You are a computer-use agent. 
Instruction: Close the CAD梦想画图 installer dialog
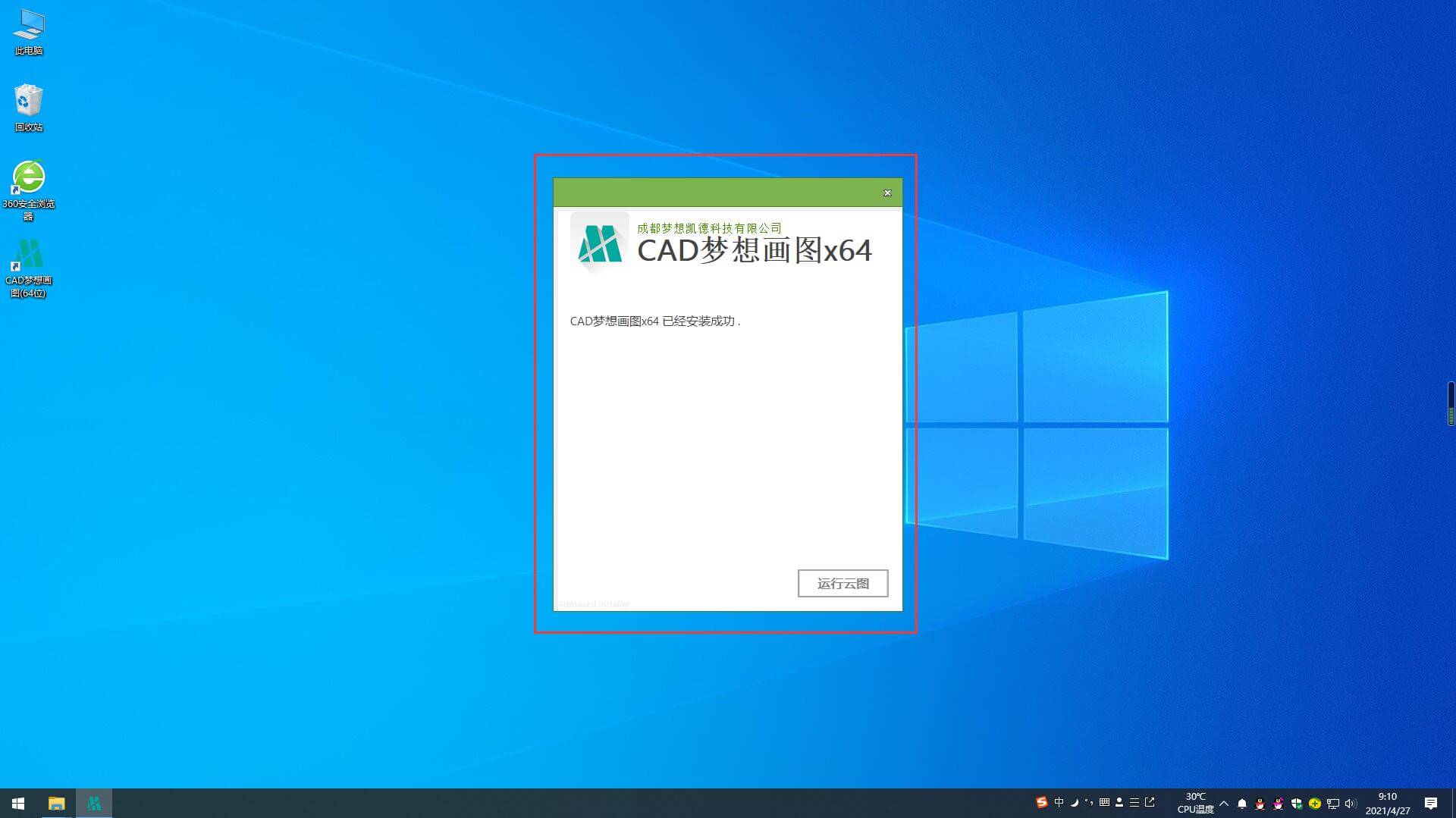tap(887, 193)
